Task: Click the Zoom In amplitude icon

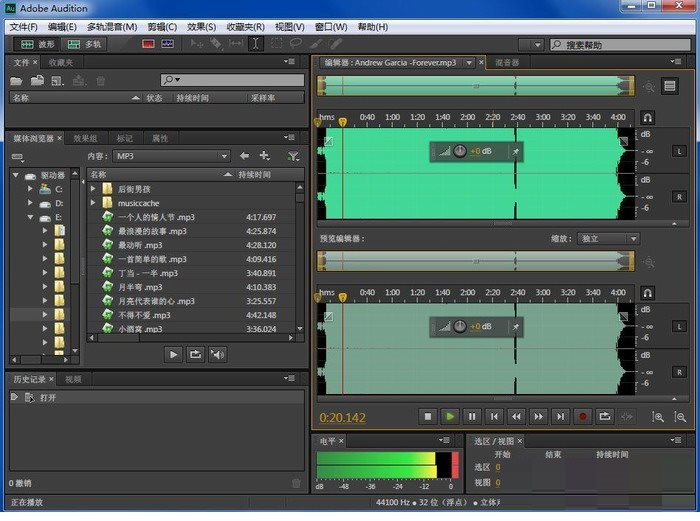Action: tap(658, 417)
